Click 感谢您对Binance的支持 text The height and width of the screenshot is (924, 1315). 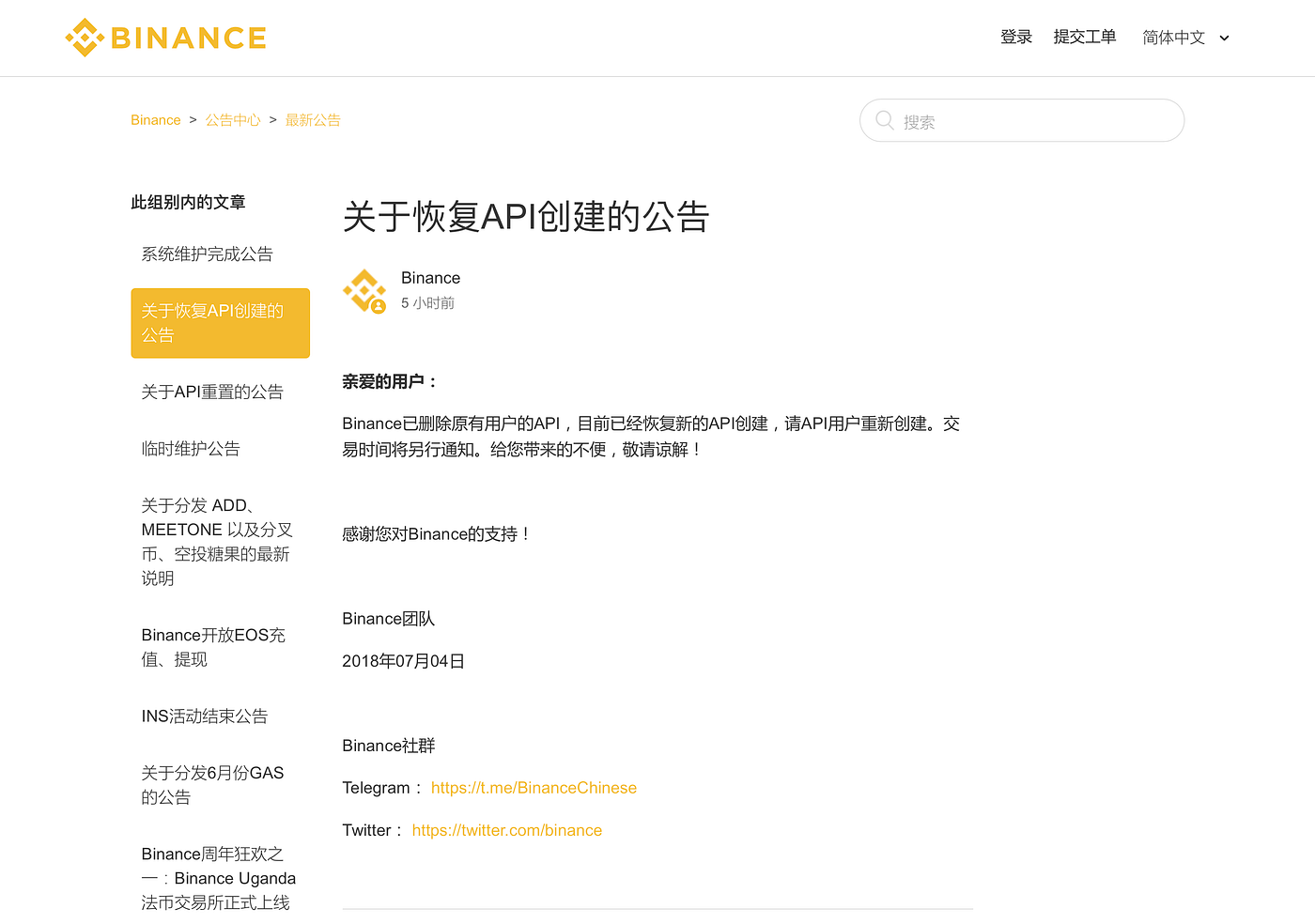[x=437, y=534]
